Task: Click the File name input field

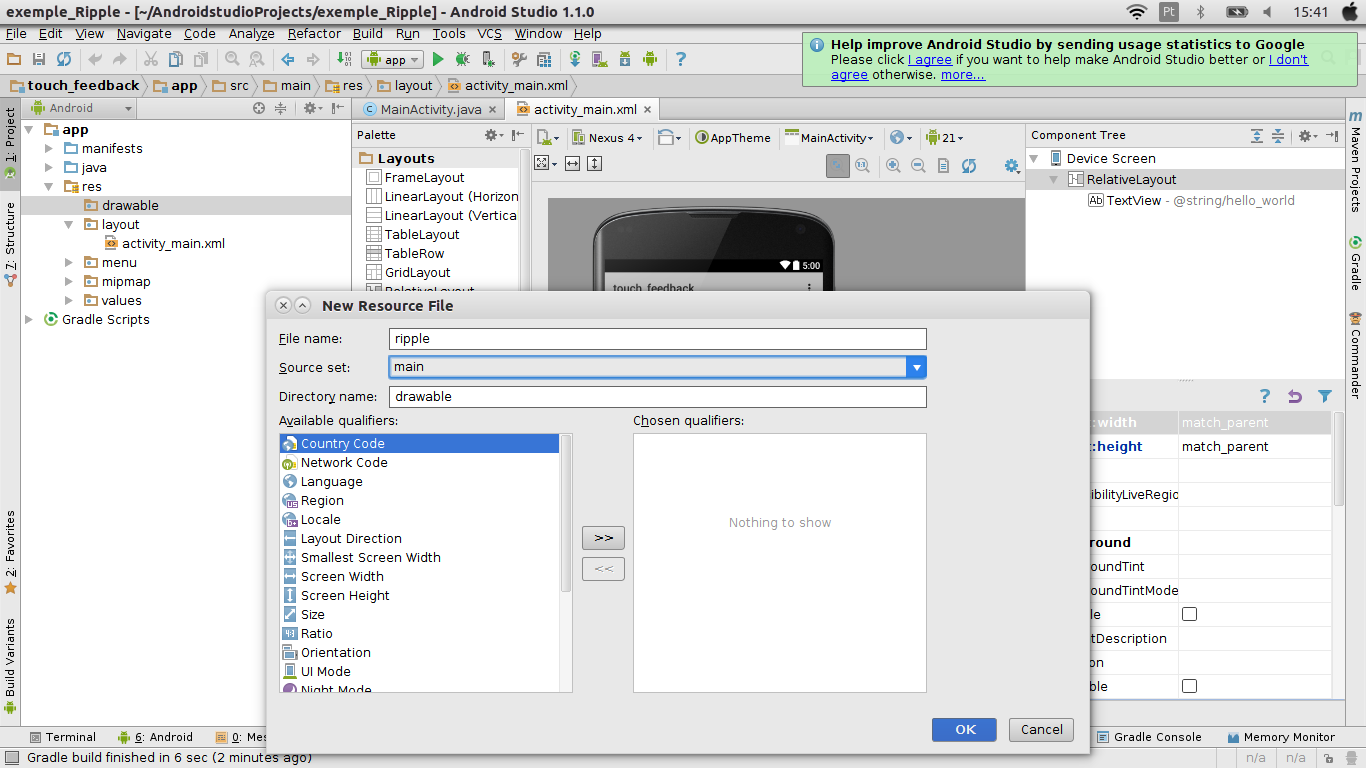Action: (x=658, y=339)
